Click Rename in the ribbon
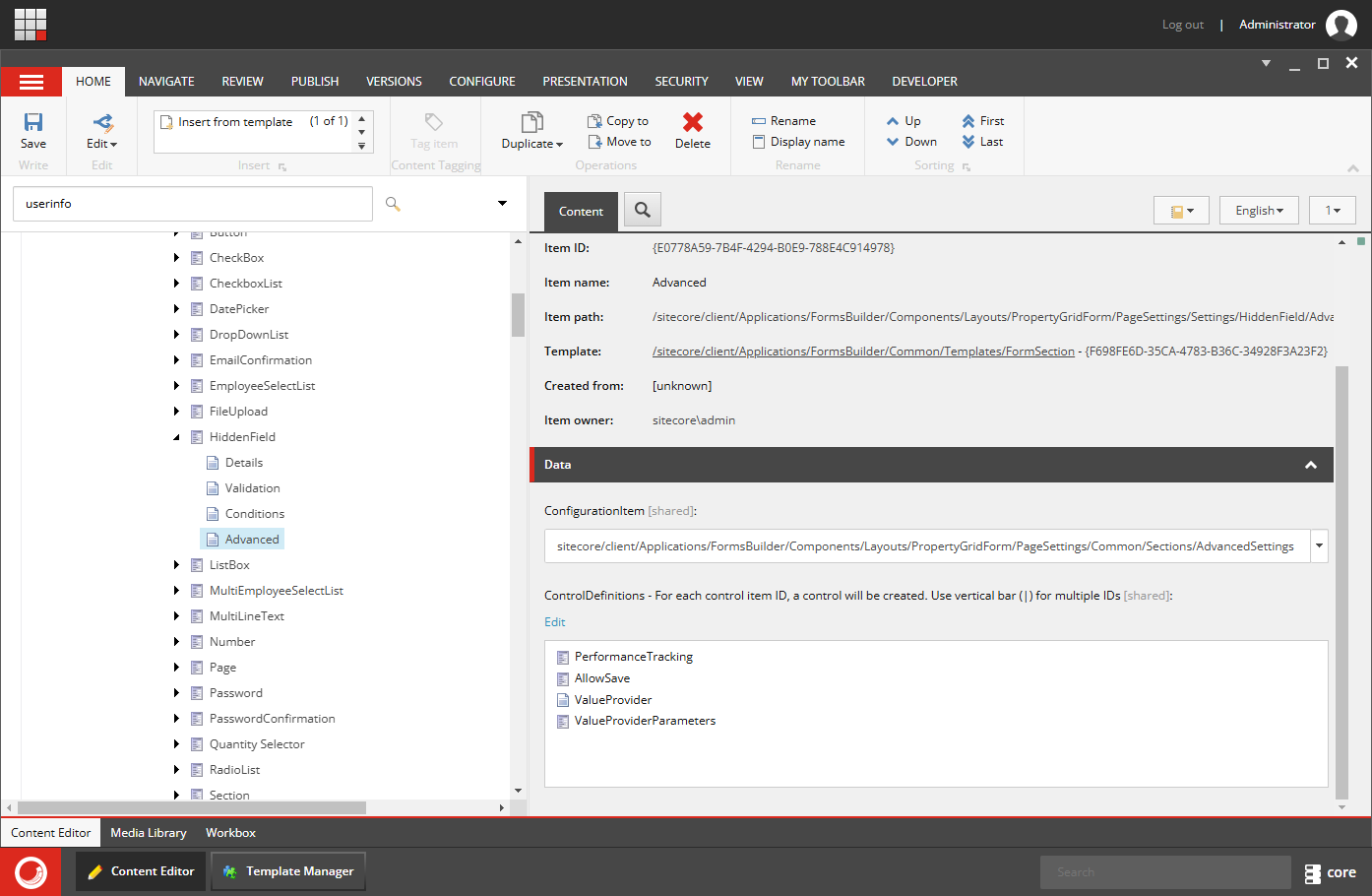 click(x=783, y=121)
